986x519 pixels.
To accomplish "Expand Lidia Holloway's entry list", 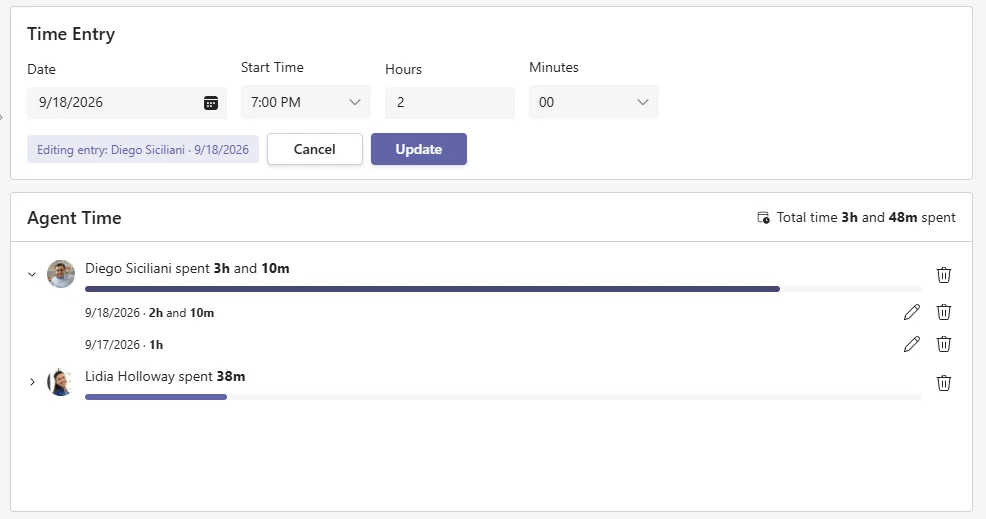I will (32, 382).
